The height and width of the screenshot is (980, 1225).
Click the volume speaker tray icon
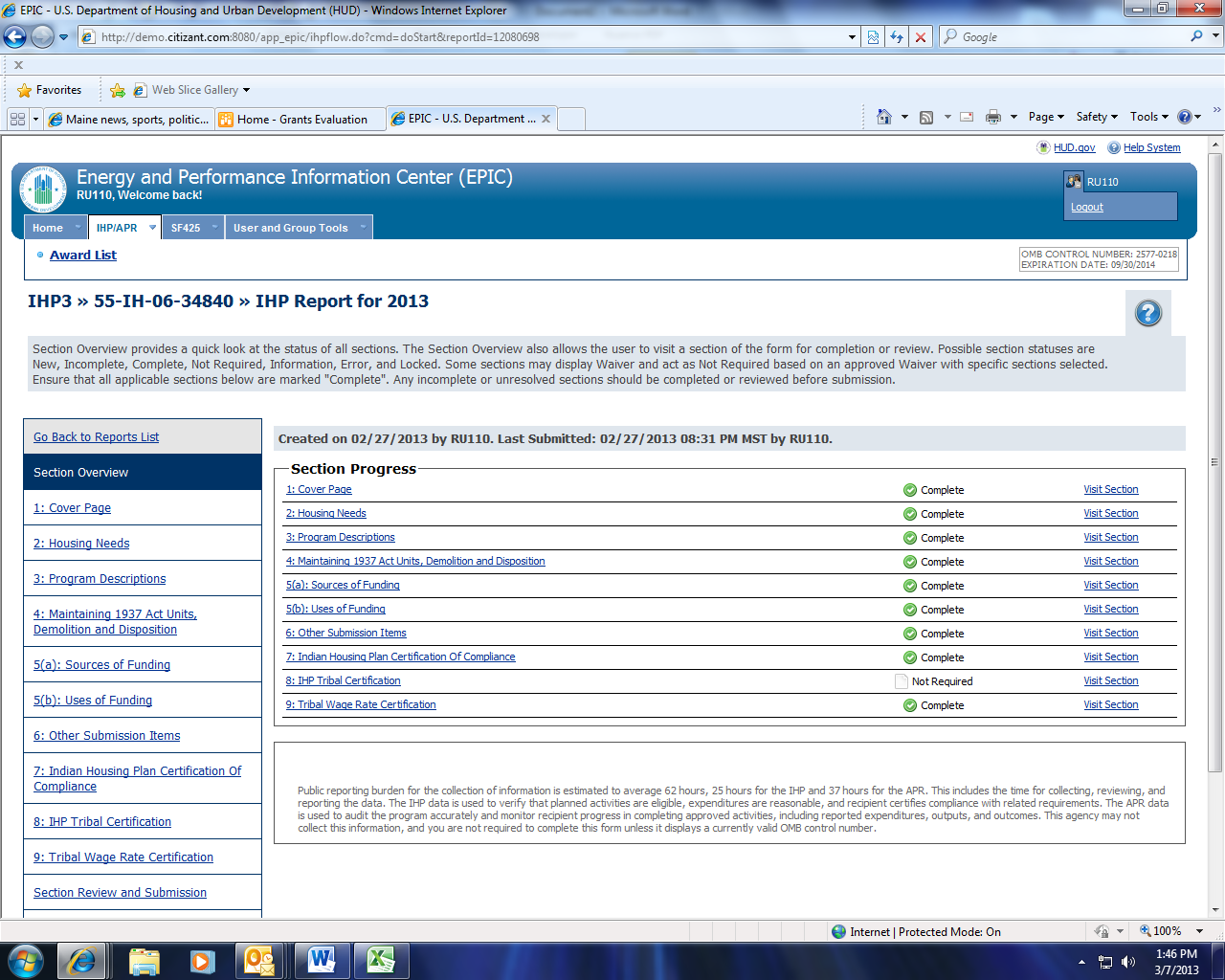pyautogui.click(x=1128, y=962)
